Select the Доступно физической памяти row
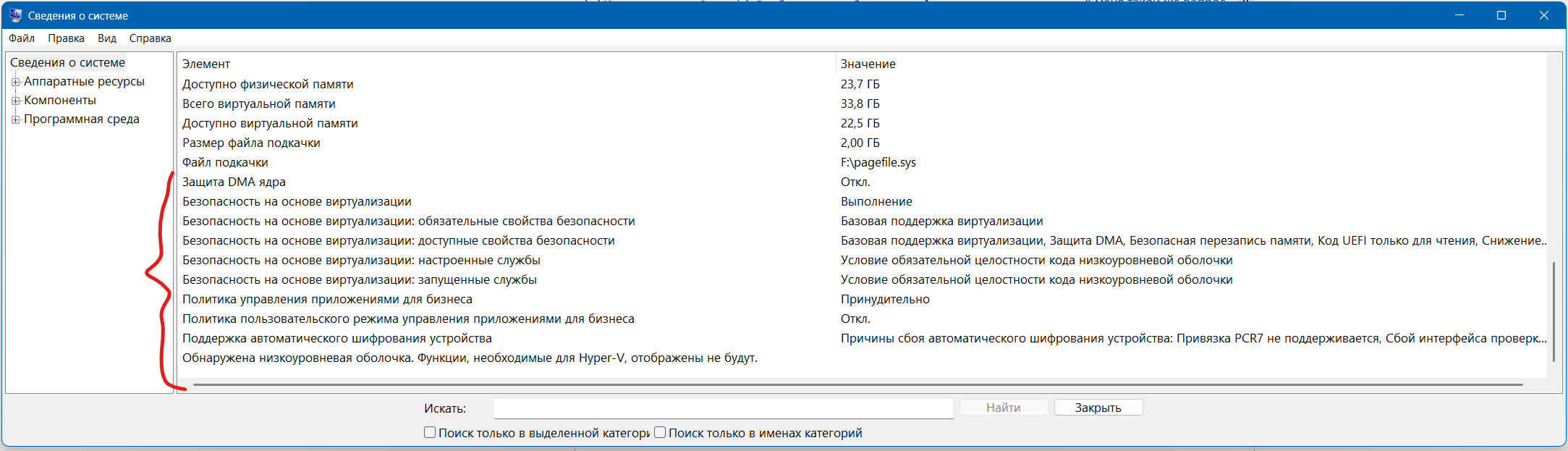The image size is (1568, 451). coord(861,84)
